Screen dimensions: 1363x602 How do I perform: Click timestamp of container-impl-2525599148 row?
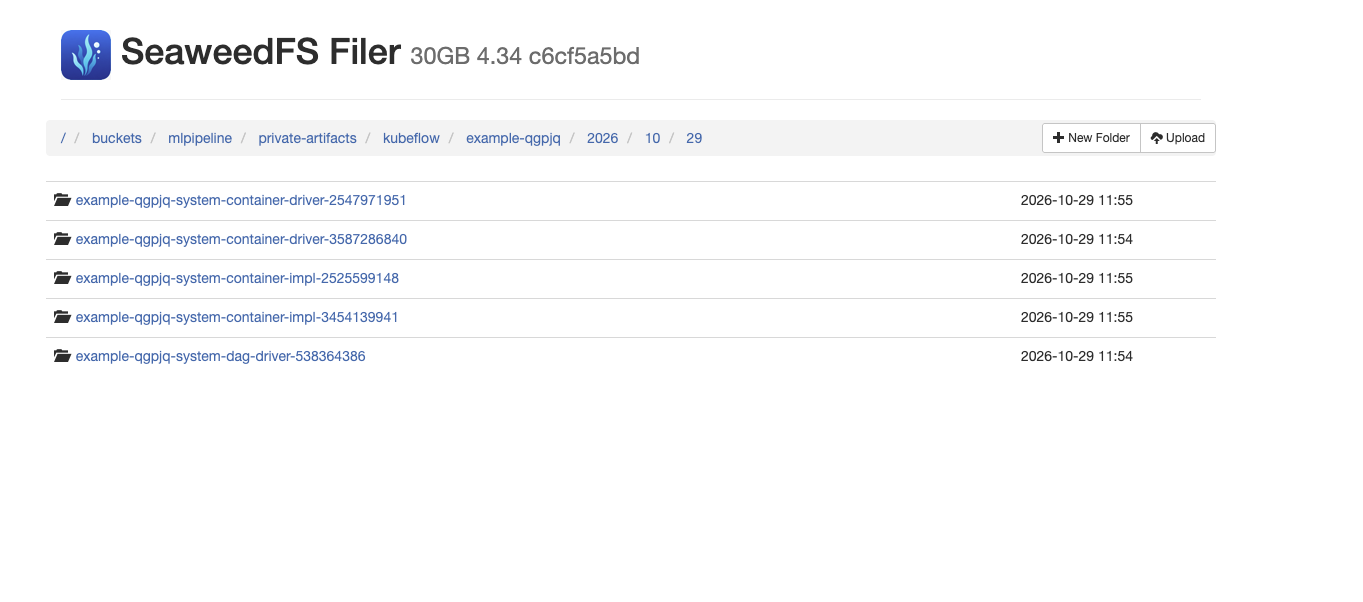coord(1076,278)
